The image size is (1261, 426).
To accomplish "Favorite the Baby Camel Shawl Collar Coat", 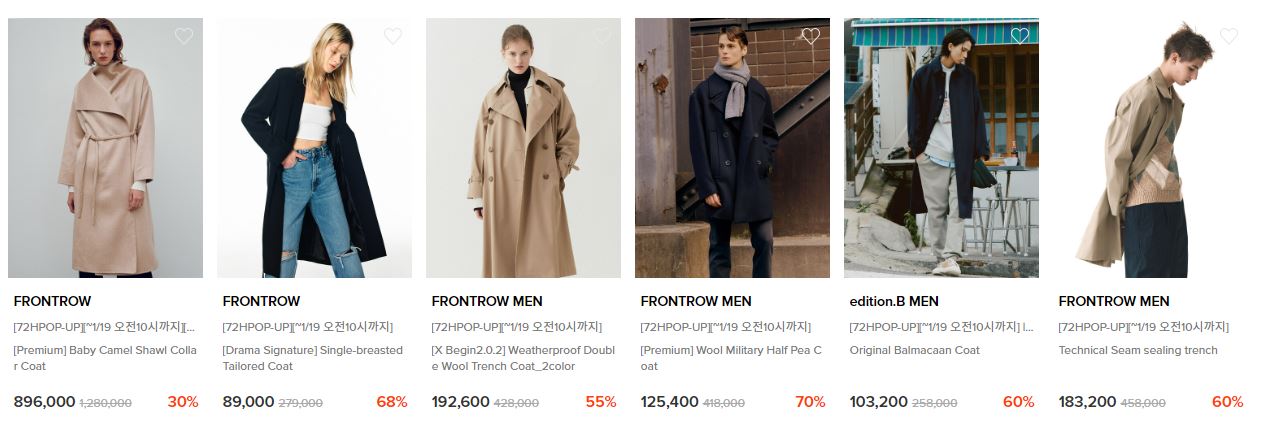I will tap(184, 36).
